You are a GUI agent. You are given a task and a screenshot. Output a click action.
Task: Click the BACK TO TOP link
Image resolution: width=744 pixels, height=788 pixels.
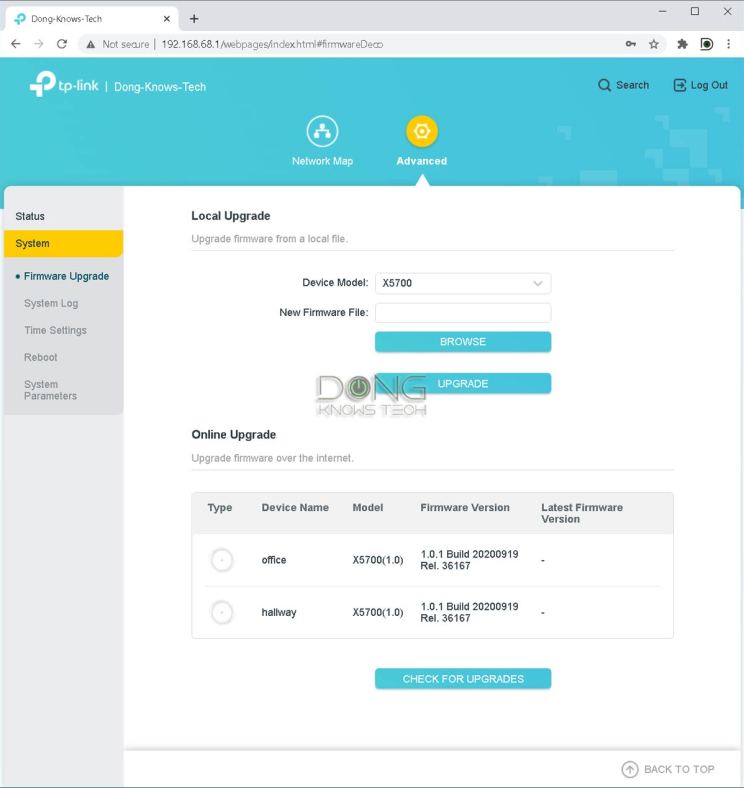[679, 769]
